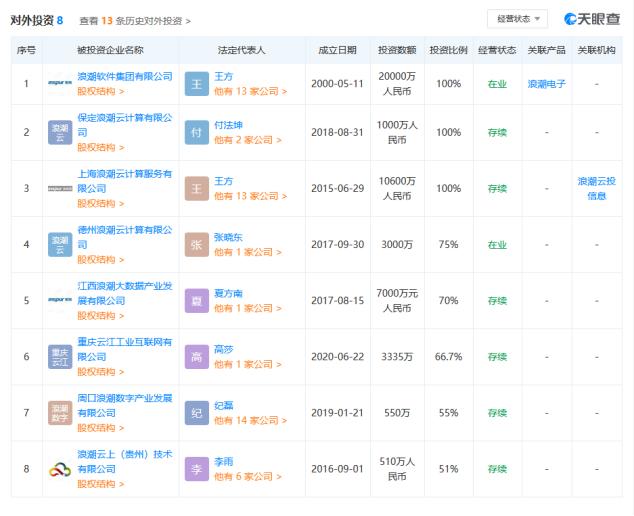Click the 付 avatar for 付法坤

click(197, 132)
